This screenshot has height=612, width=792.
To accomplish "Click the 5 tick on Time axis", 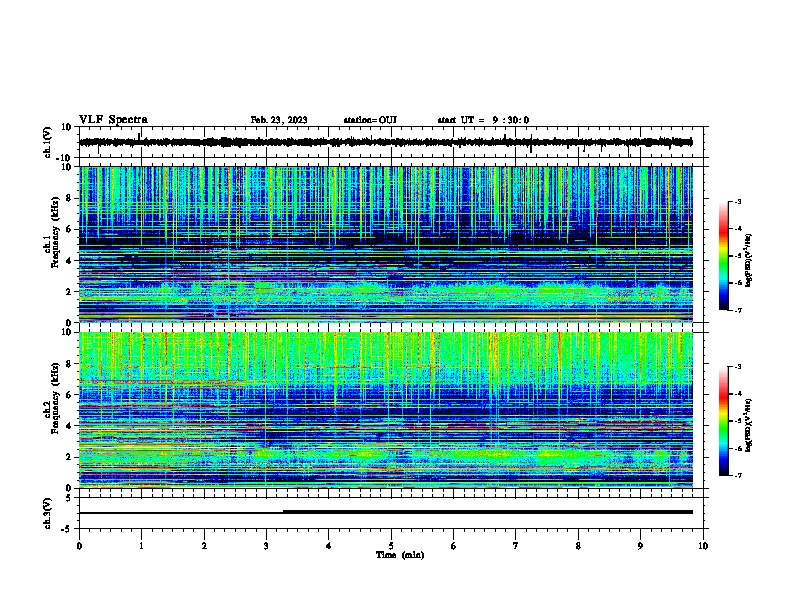I will click(391, 546).
